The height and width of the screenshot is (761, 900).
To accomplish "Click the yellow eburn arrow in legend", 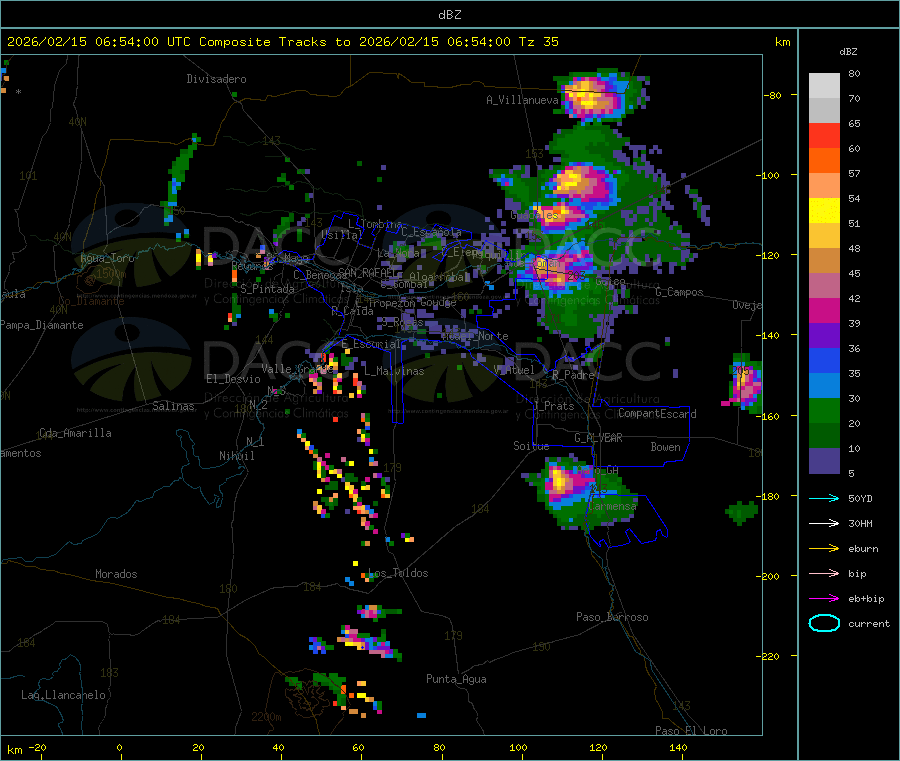I will [824, 549].
